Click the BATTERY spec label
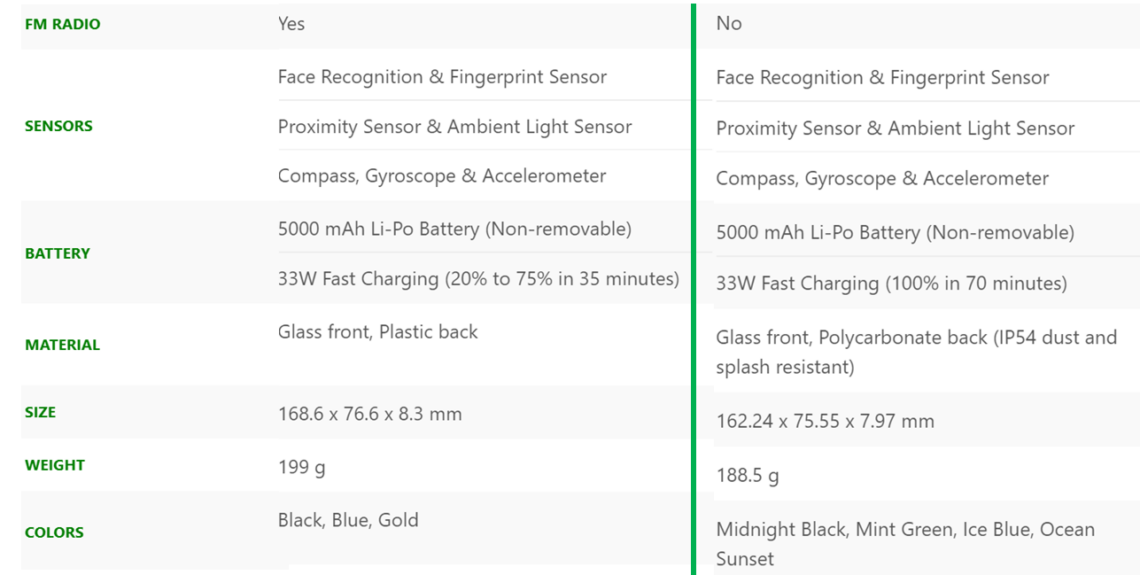This screenshot has width=1140, height=575. pos(57,253)
